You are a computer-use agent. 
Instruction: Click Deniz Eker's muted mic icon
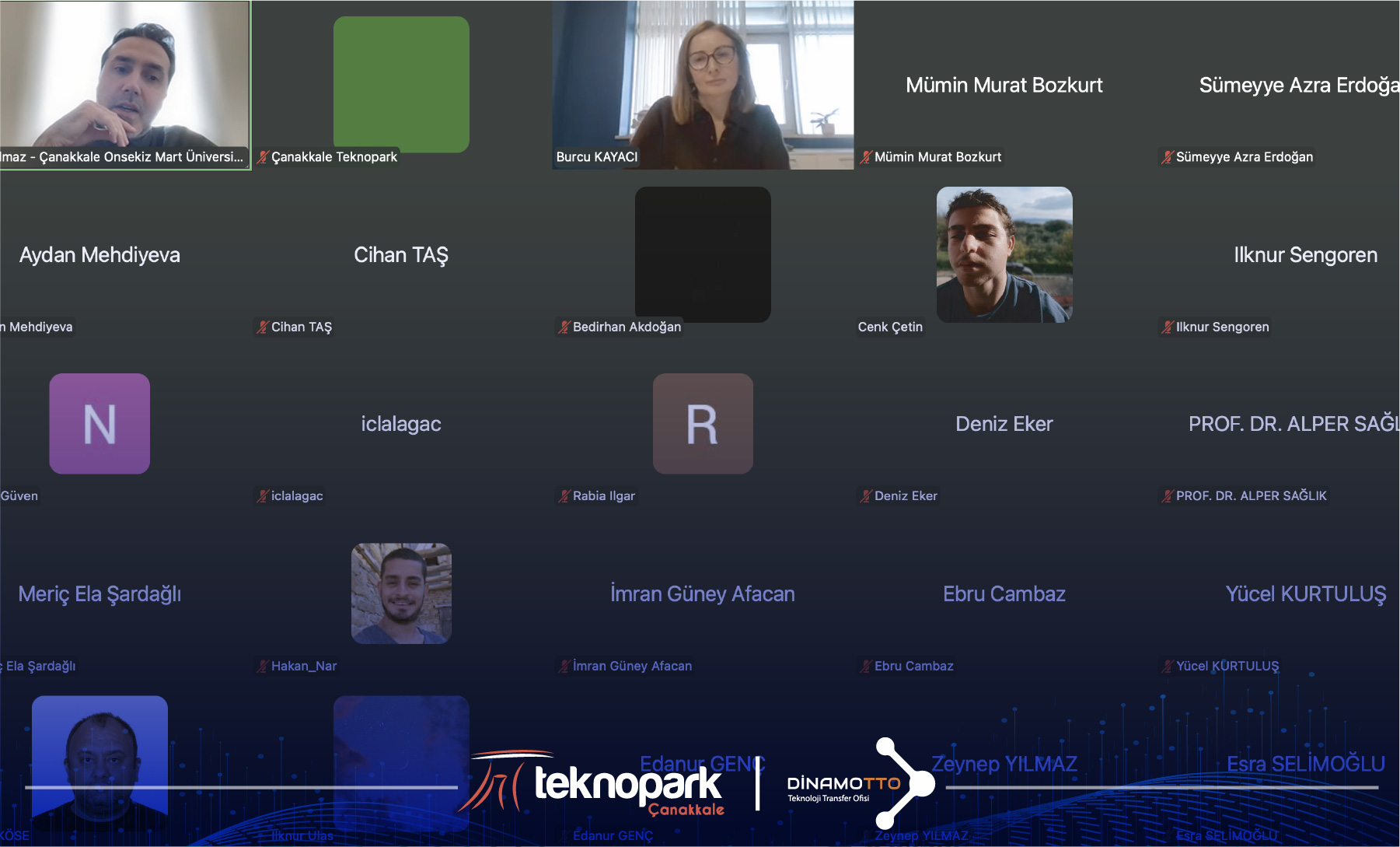click(x=866, y=496)
